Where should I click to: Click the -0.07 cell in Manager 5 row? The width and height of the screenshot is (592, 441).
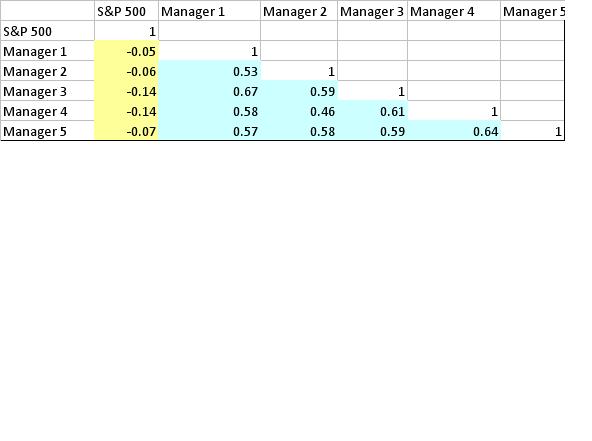[x=126, y=131]
